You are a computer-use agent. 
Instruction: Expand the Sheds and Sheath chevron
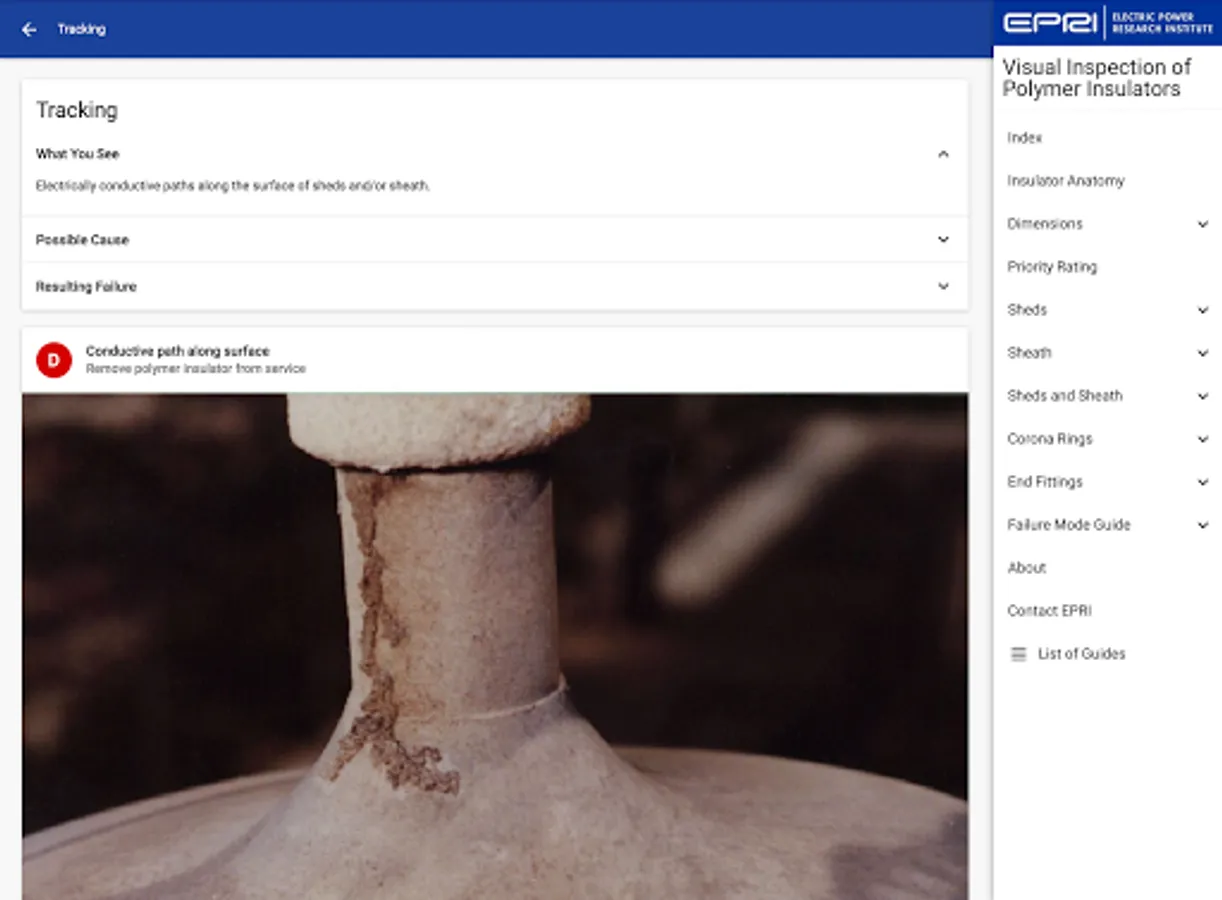[x=1203, y=396]
